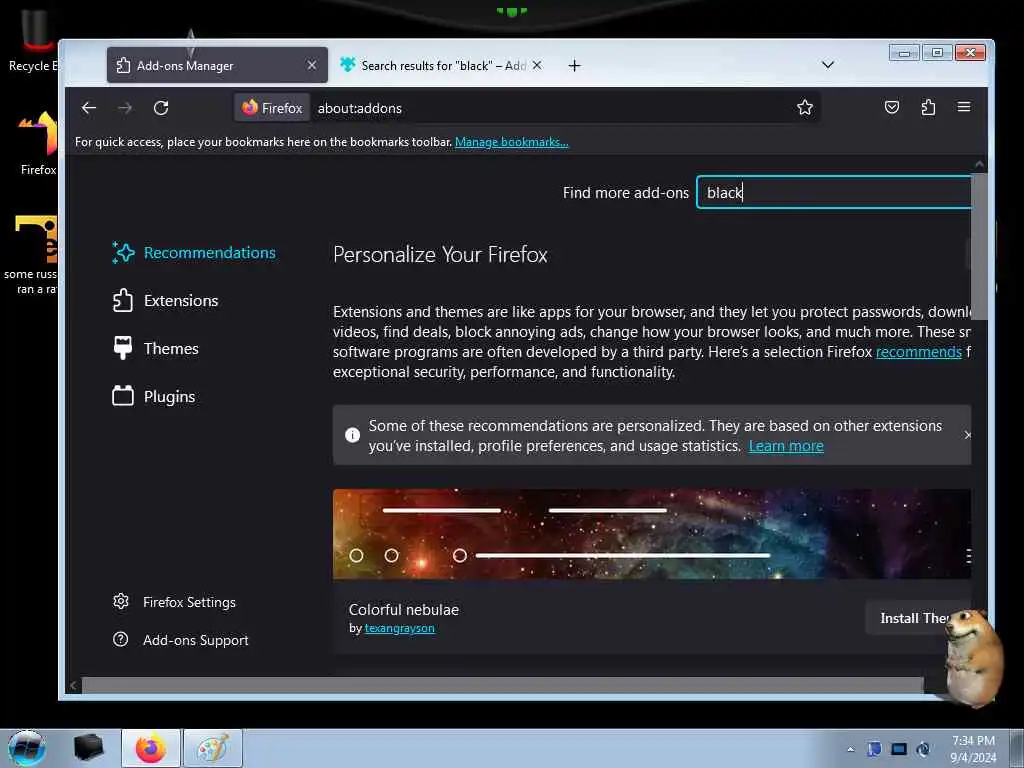Close the Add-ons Manager tab
1024x768 pixels.
[x=312, y=65]
